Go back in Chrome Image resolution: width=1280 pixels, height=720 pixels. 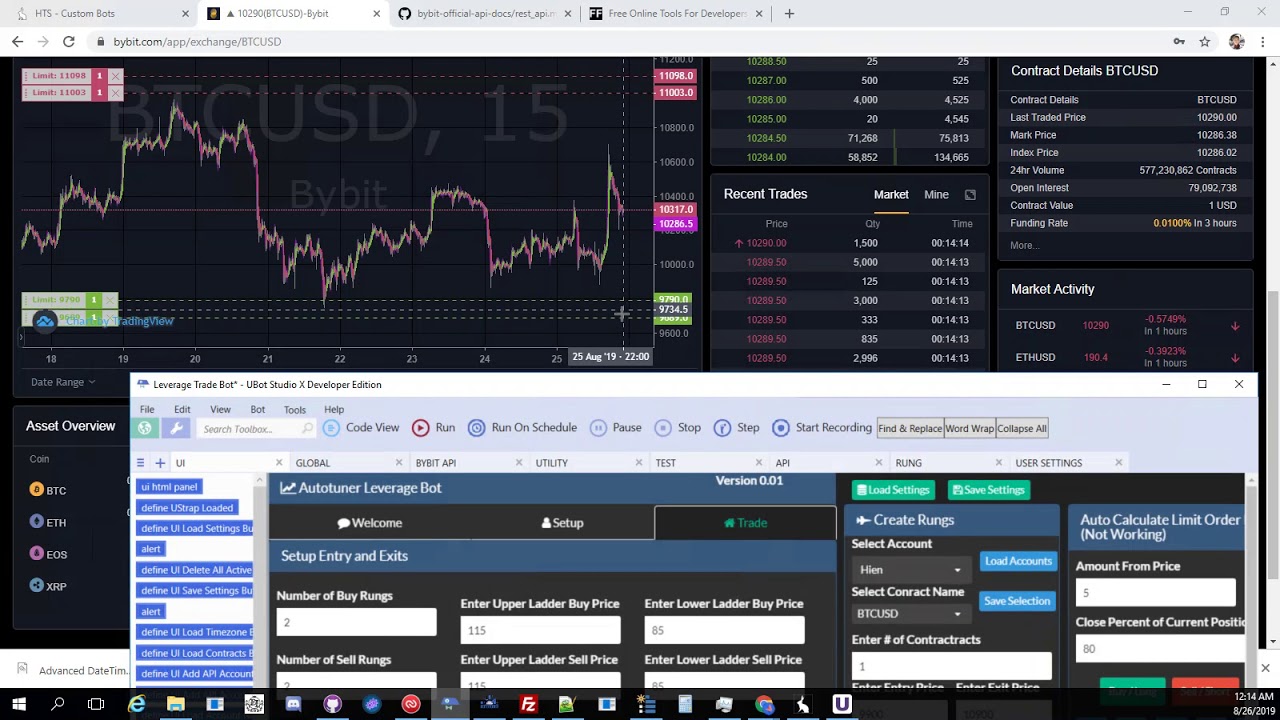(x=17, y=42)
